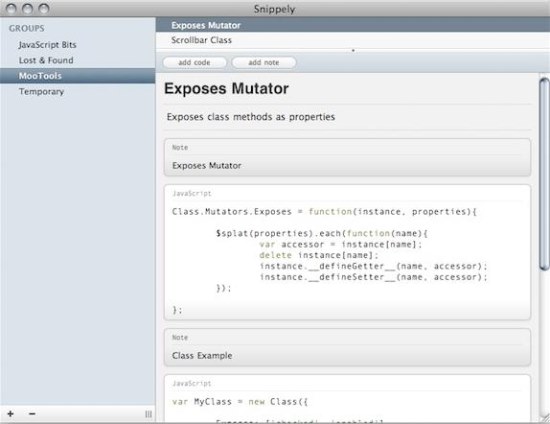Click the Exposes Mutator note block
Image resolution: width=550 pixels, height=424 pixels.
[x=347, y=157]
